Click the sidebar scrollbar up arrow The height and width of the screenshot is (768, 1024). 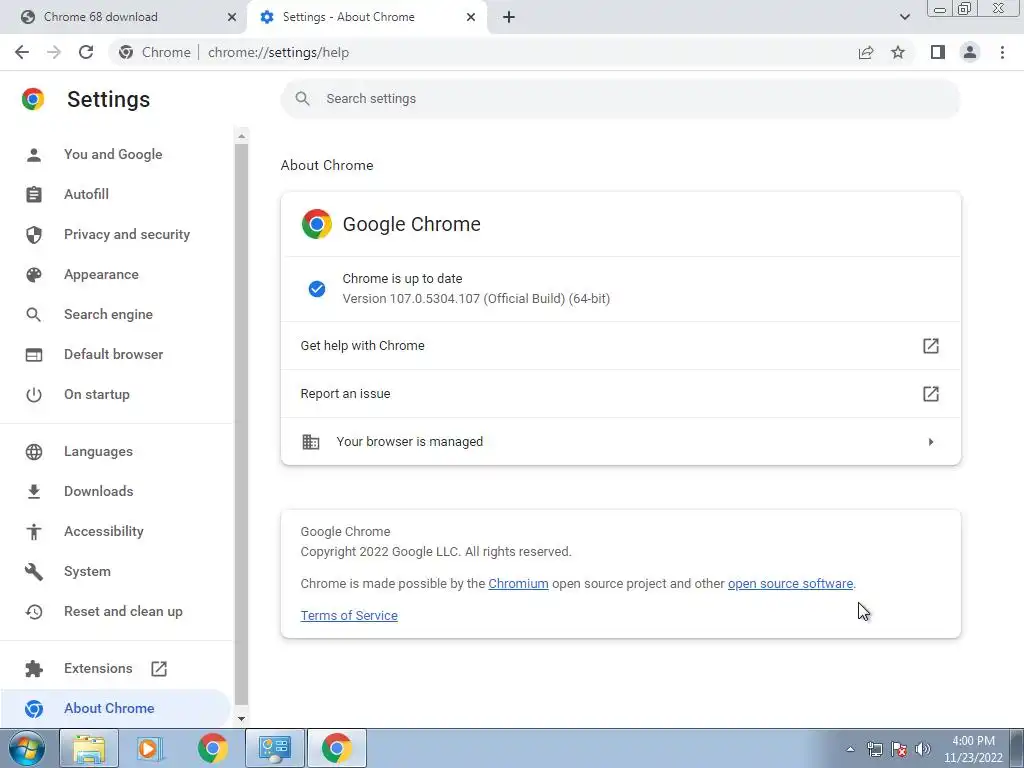pyautogui.click(x=242, y=136)
